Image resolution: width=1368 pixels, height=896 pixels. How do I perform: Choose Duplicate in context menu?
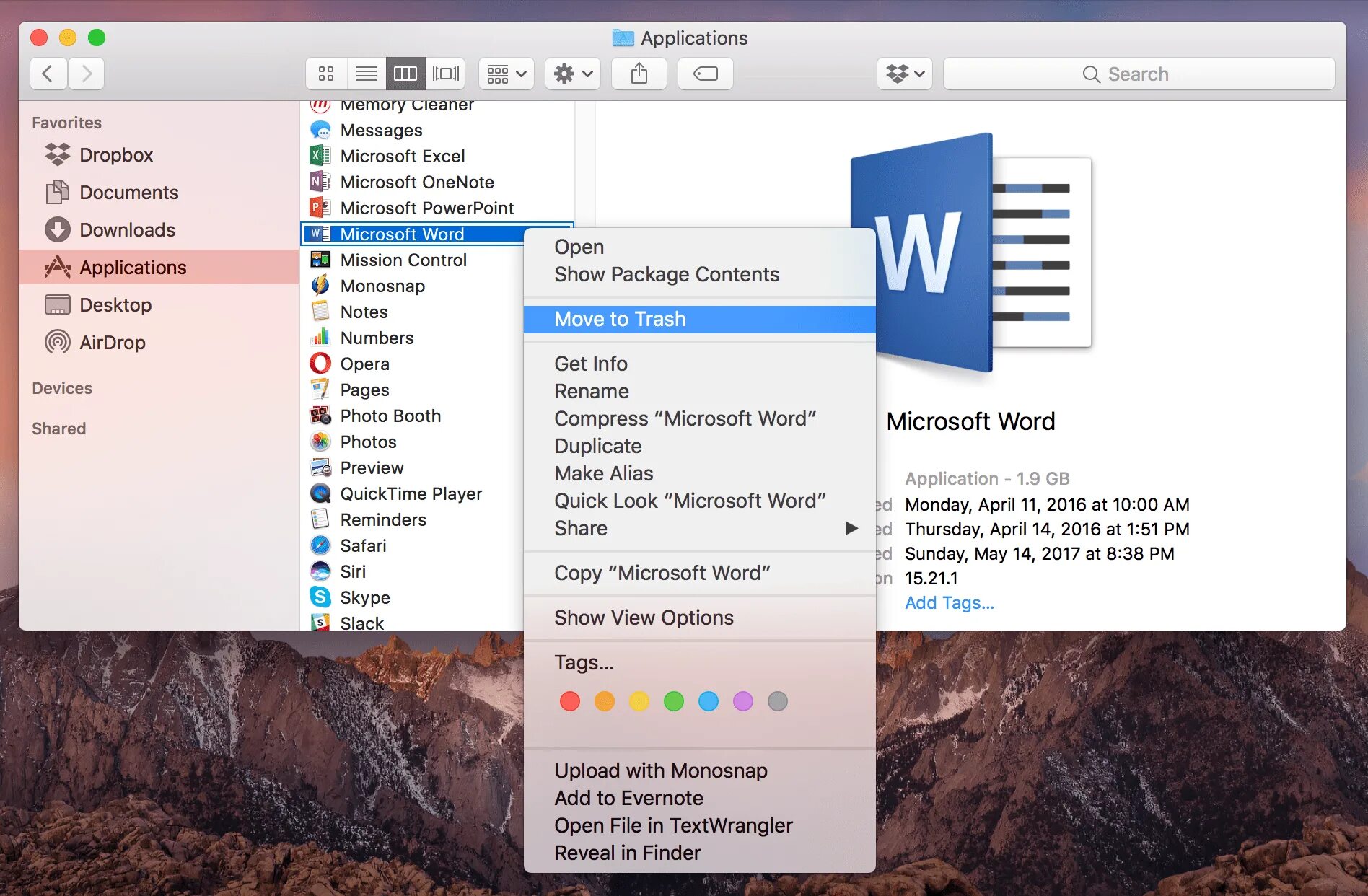[700, 447]
